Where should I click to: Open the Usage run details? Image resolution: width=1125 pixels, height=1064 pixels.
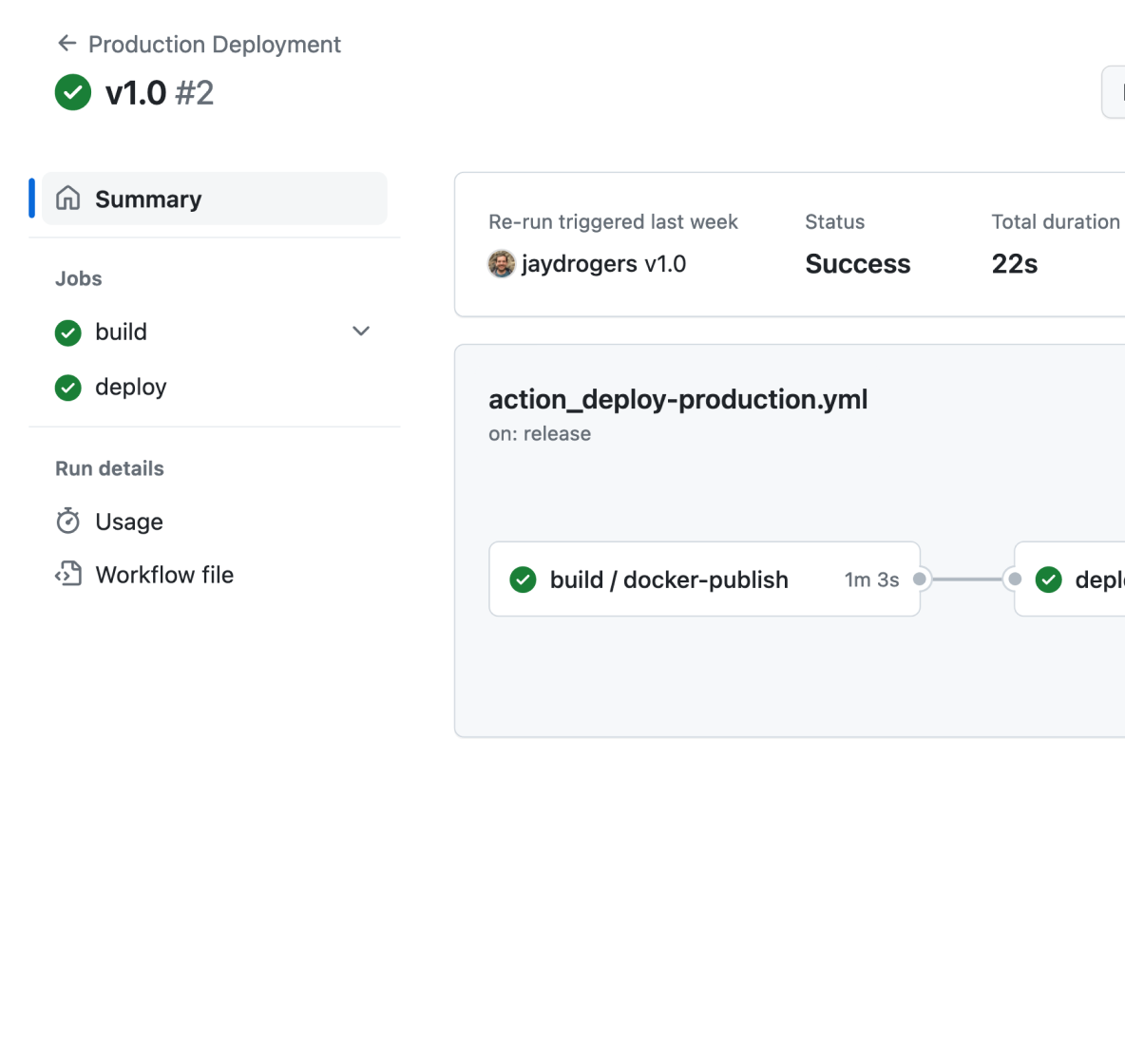pos(129,522)
